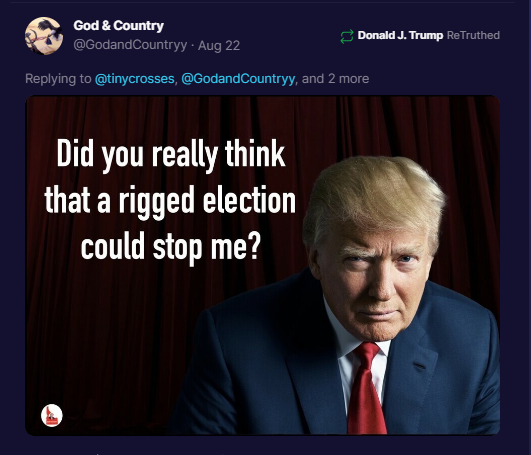Click the "that a rigged election" caption line

pos(170,201)
